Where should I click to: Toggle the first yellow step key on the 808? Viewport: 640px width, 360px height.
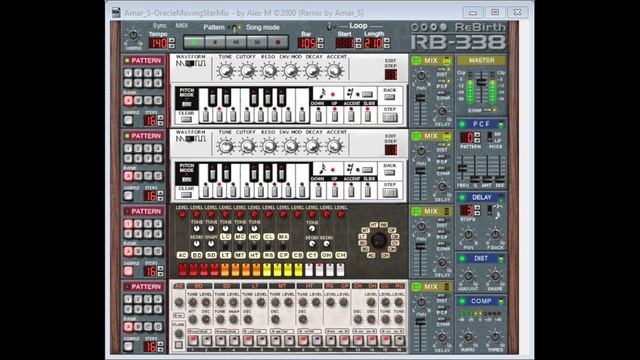[267, 270]
